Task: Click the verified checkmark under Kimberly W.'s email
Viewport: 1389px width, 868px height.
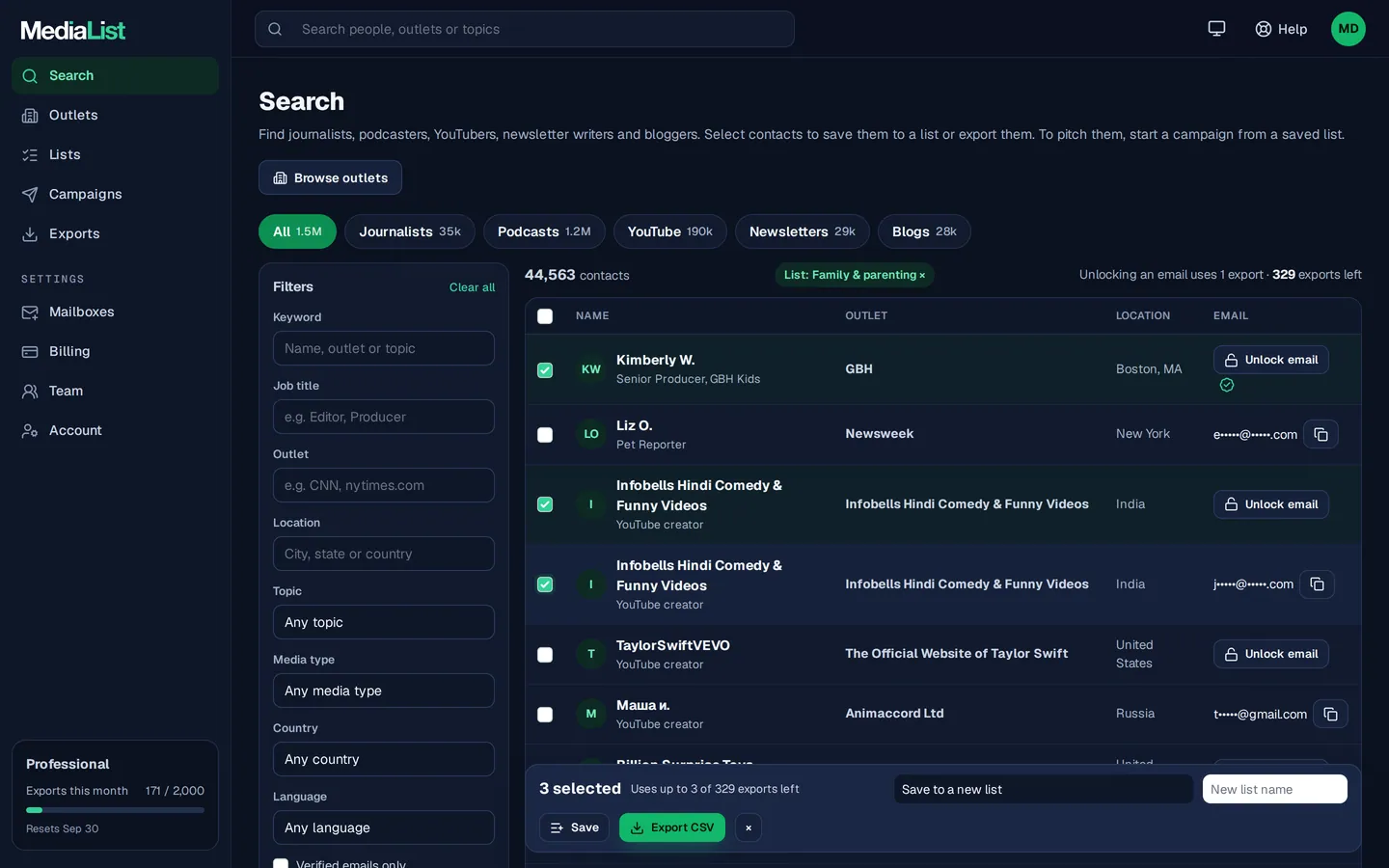Action: coord(1227,385)
